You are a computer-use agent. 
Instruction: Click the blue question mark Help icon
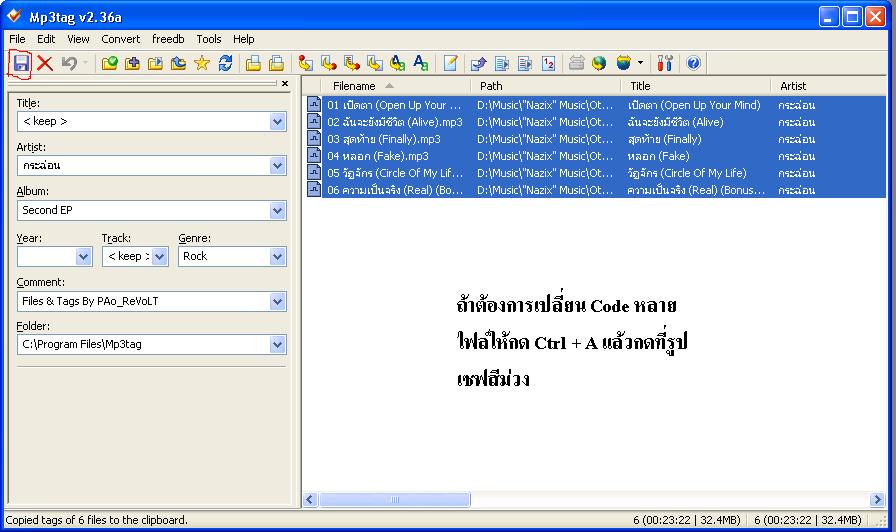[x=693, y=63]
